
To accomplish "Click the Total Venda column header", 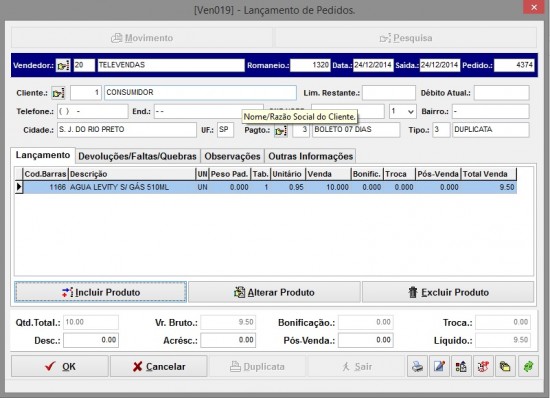I will [489, 174].
